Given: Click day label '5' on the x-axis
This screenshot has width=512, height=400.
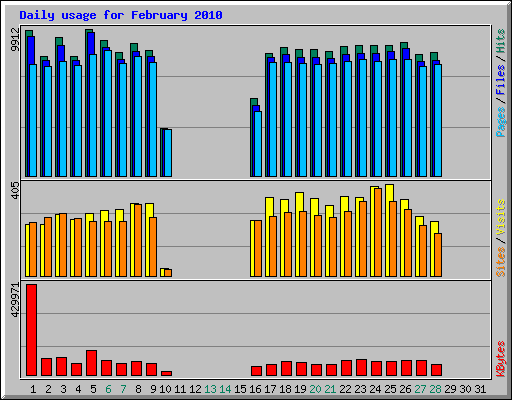Looking at the screenshot, I should 93,389.
